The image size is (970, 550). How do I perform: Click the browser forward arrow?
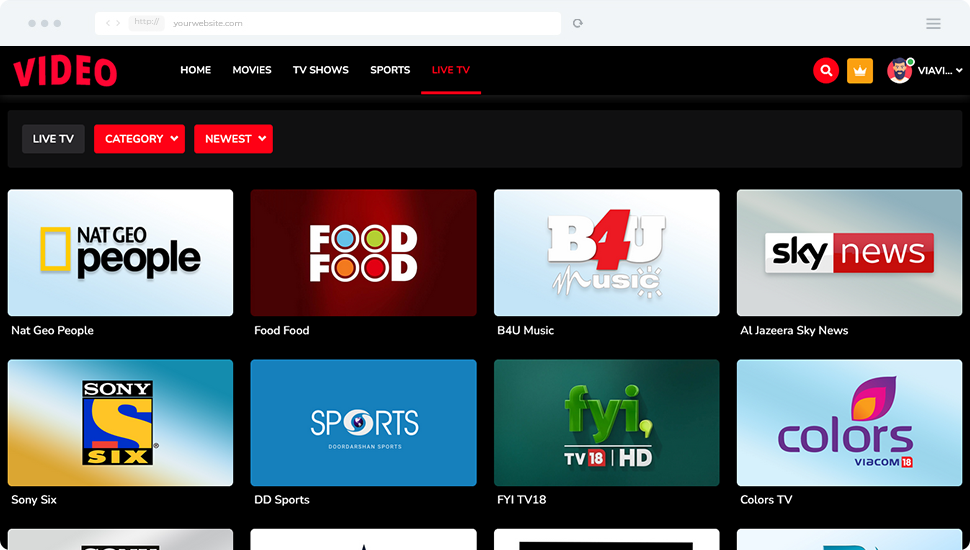click(x=118, y=23)
